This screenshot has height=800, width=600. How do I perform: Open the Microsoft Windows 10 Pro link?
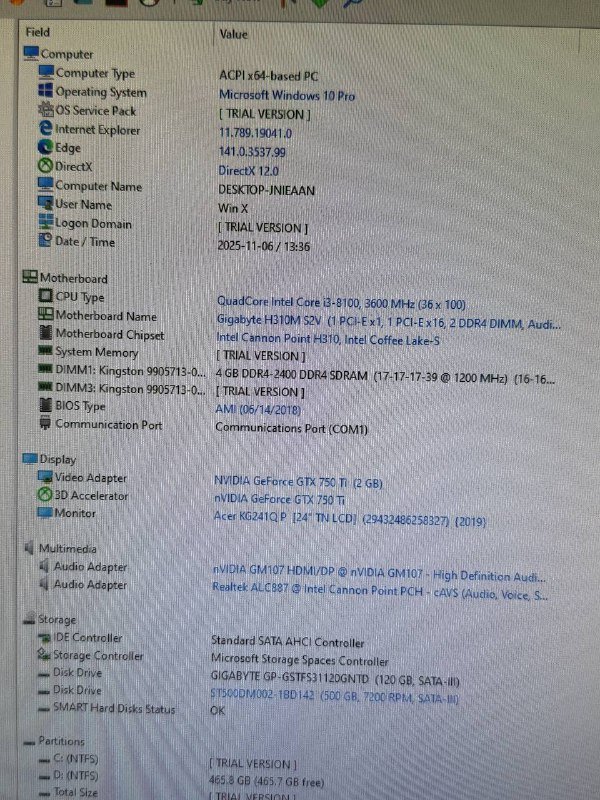[x=287, y=95]
